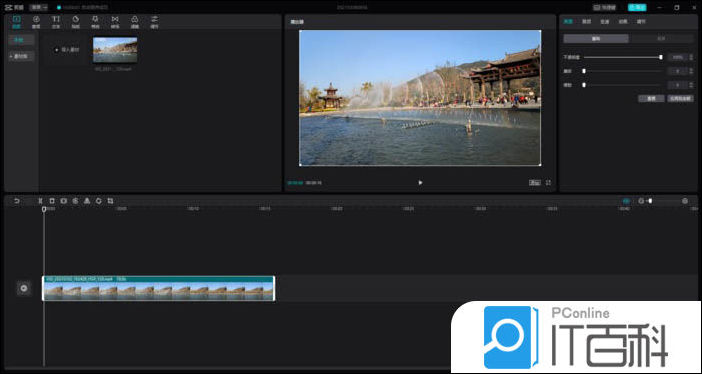Screen dimensions: 702x374
Task: Open the Effects (star) tab
Action: 95,22
